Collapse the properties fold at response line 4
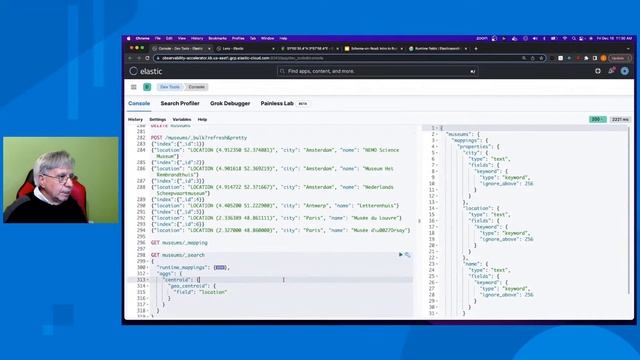 (437, 147)
